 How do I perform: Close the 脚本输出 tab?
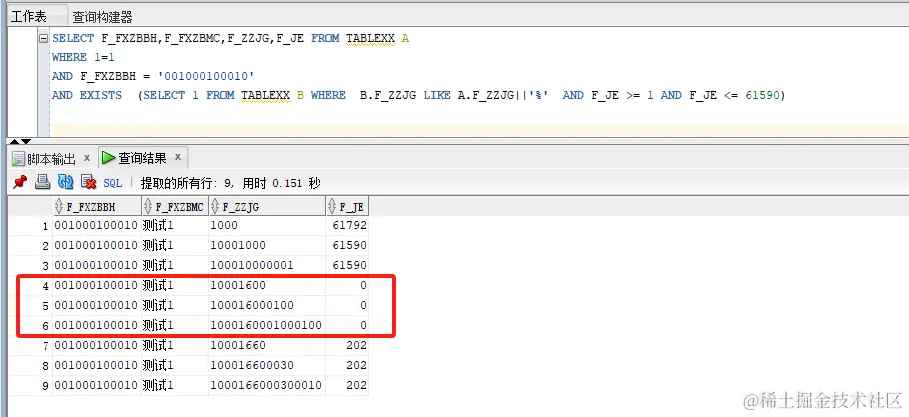(x=87, y=158)
